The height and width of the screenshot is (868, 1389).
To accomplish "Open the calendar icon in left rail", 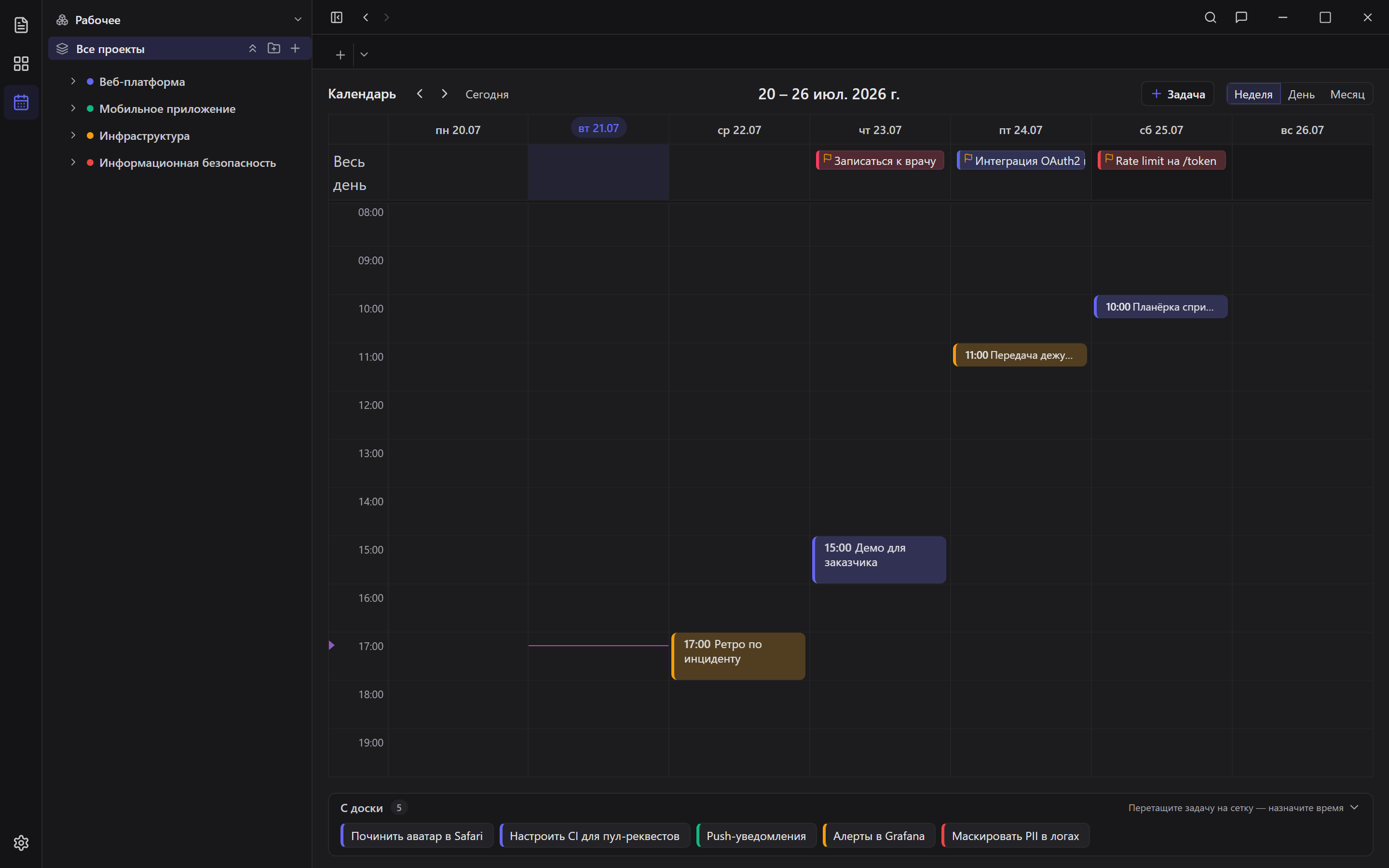I will (x=21, y=102).
